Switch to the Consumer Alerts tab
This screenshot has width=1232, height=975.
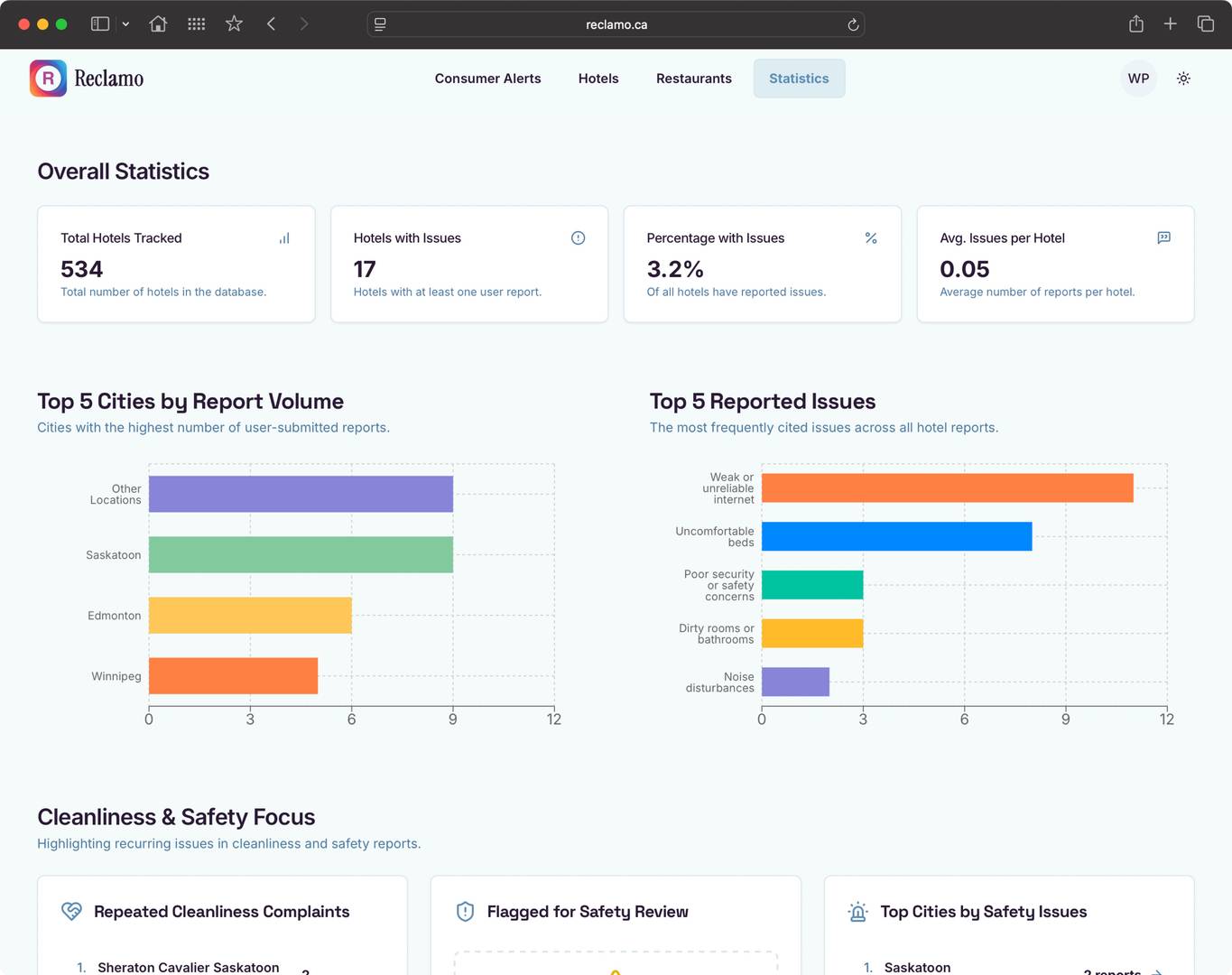point(487,79)
